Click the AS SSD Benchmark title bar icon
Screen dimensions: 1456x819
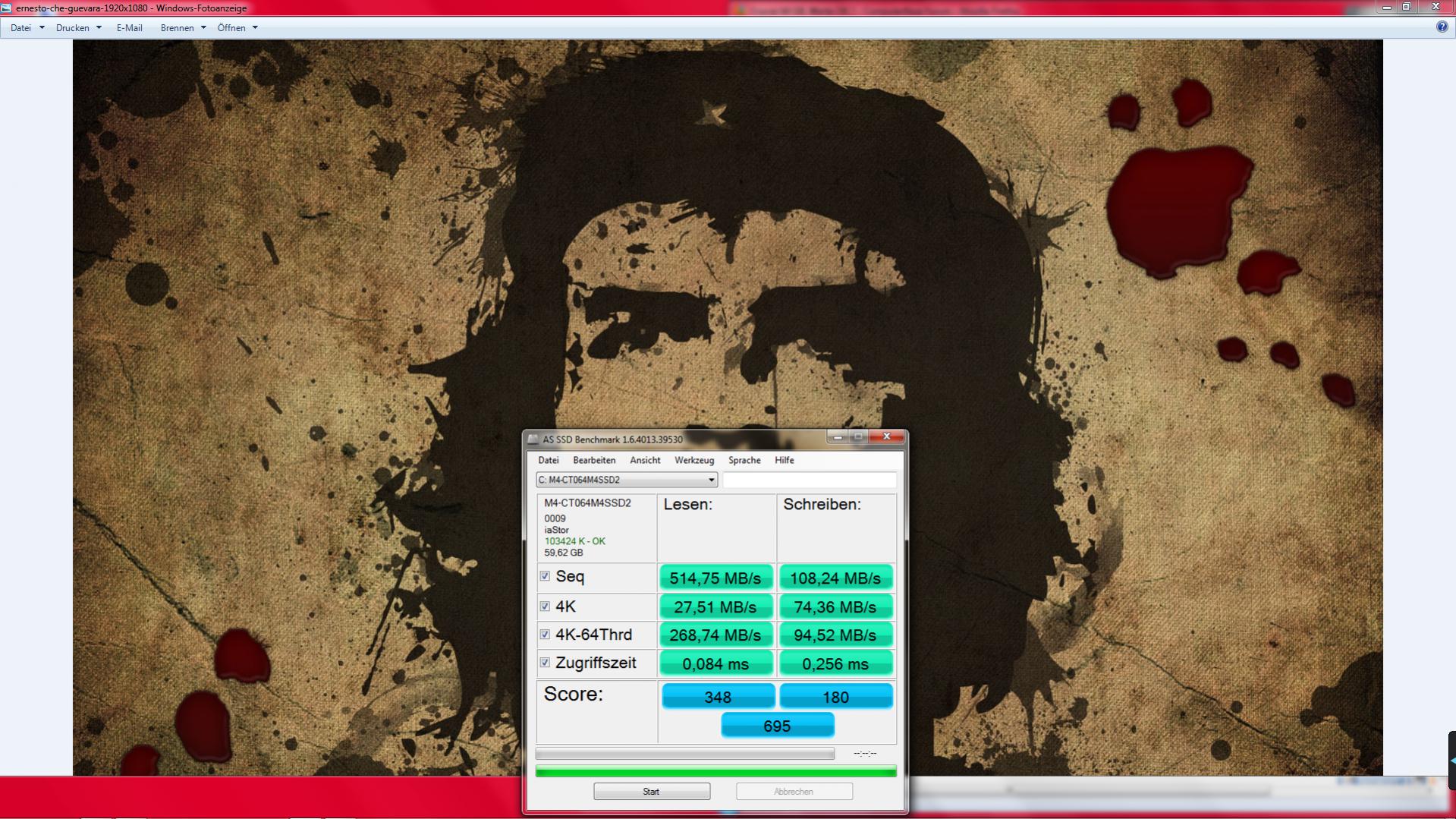click(533, 439)
